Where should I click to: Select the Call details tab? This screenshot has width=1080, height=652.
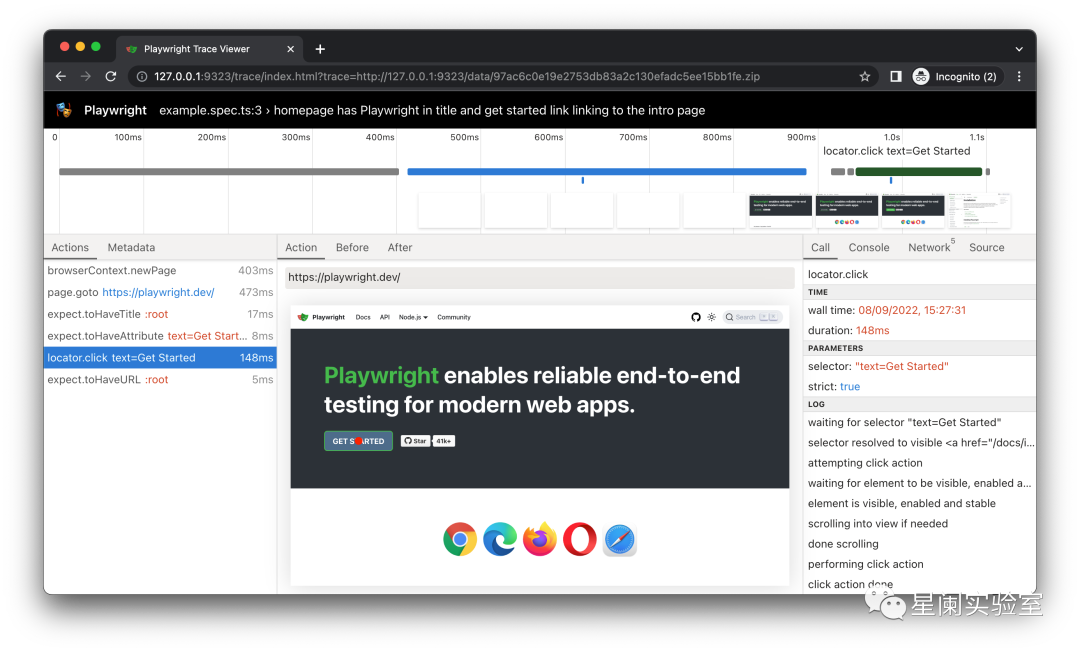pyautogui.click(x=820, y=247)
